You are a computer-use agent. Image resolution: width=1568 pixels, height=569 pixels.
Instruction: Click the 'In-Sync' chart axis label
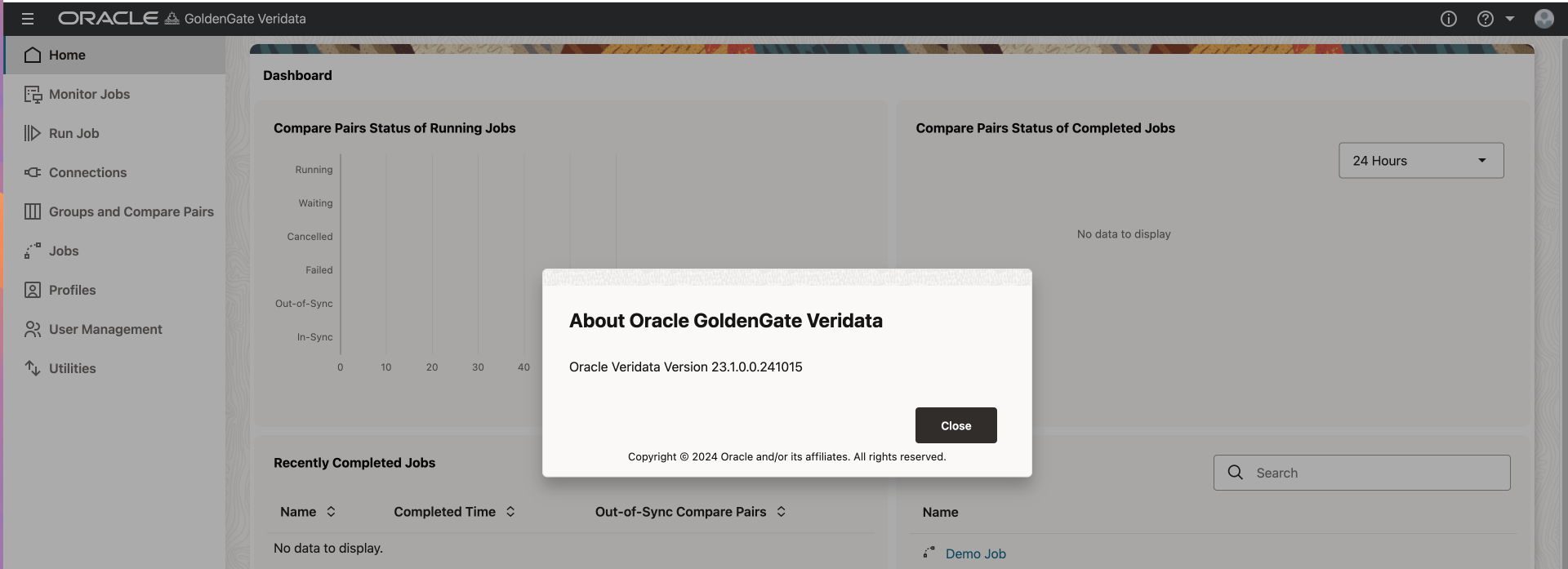tap(314, 337)
